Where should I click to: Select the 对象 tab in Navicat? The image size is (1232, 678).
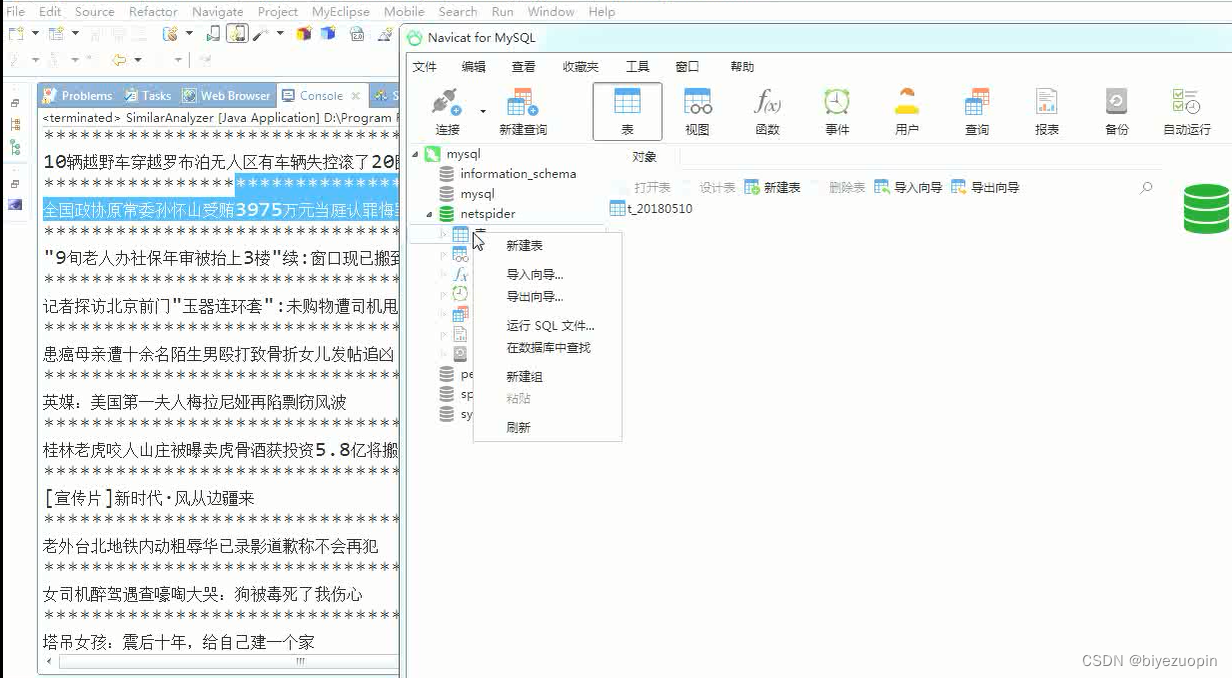click(645, 157)
